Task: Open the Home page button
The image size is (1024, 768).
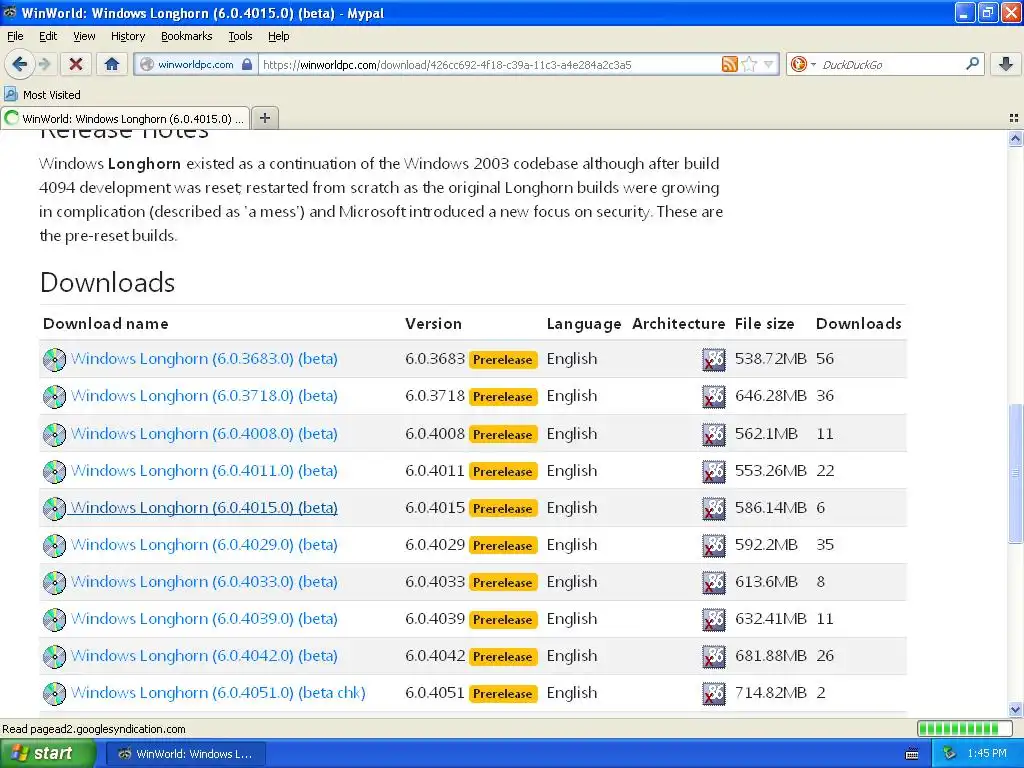Action: pos(112,64)
